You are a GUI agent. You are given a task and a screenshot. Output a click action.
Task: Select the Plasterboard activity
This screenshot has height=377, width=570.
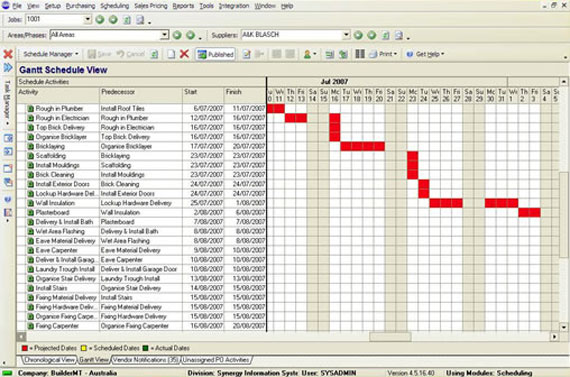pyautogui.click(x=52, y=212)
